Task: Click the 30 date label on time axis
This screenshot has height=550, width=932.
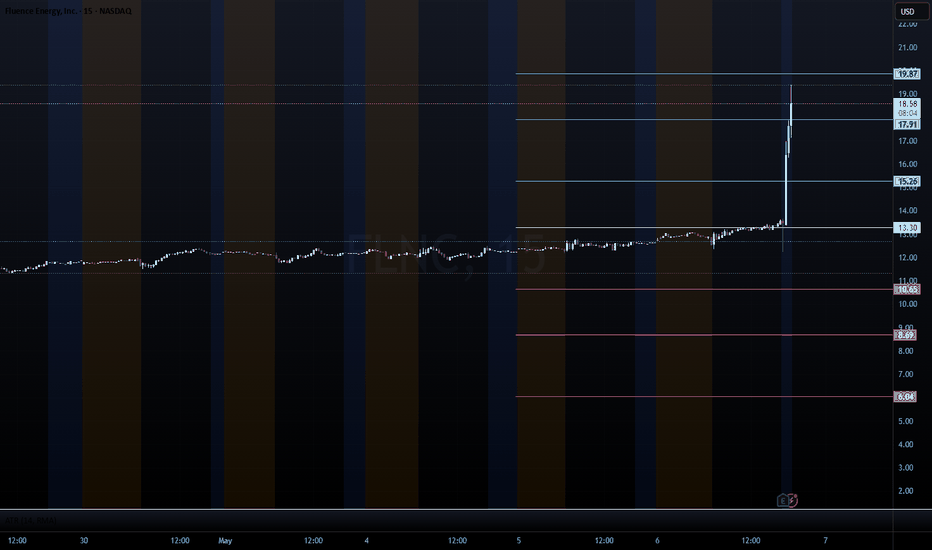Action: click(x=84, y=540)
